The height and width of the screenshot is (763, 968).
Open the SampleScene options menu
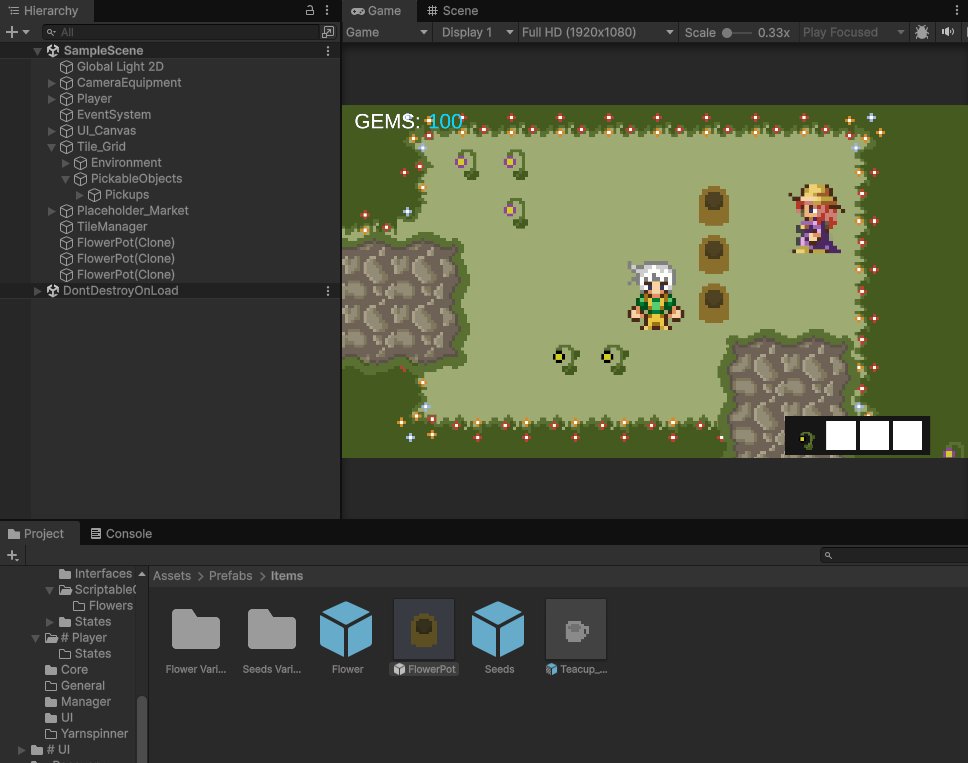click(328, 51)
